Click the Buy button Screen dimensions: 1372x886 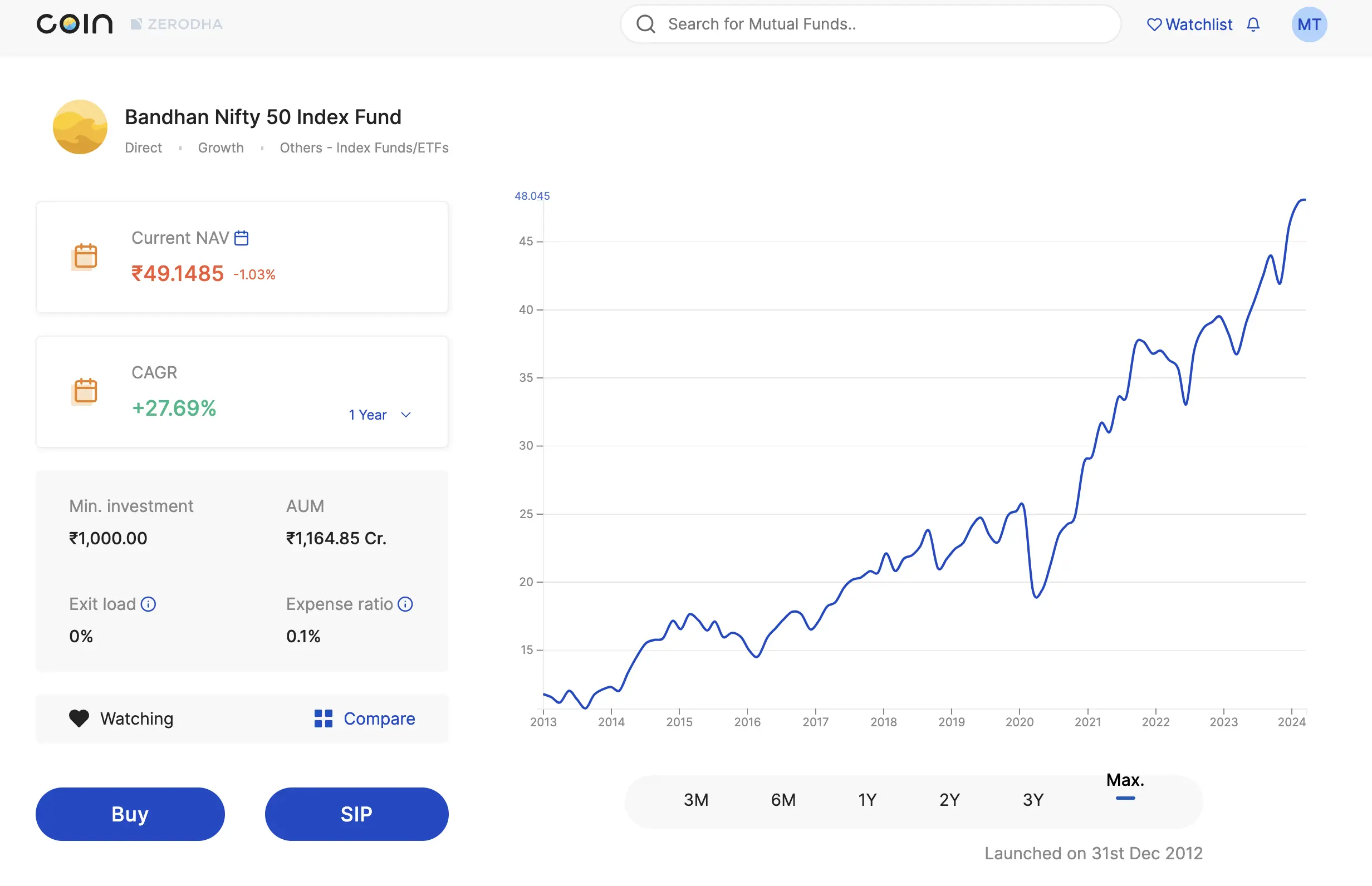click(130, 814)
